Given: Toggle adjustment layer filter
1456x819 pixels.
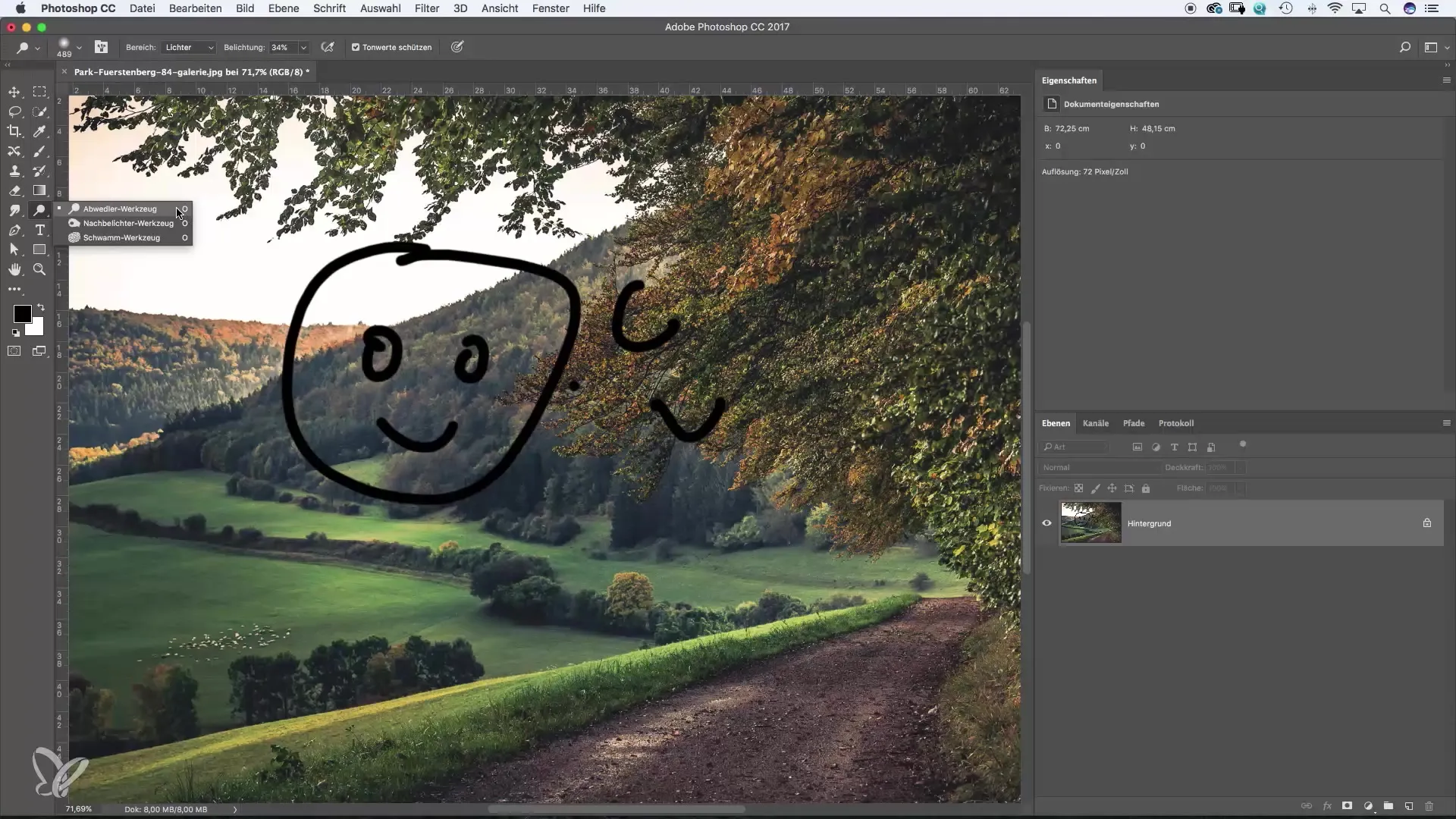Looking at the screenshot, I should [x=1156, y=447].
